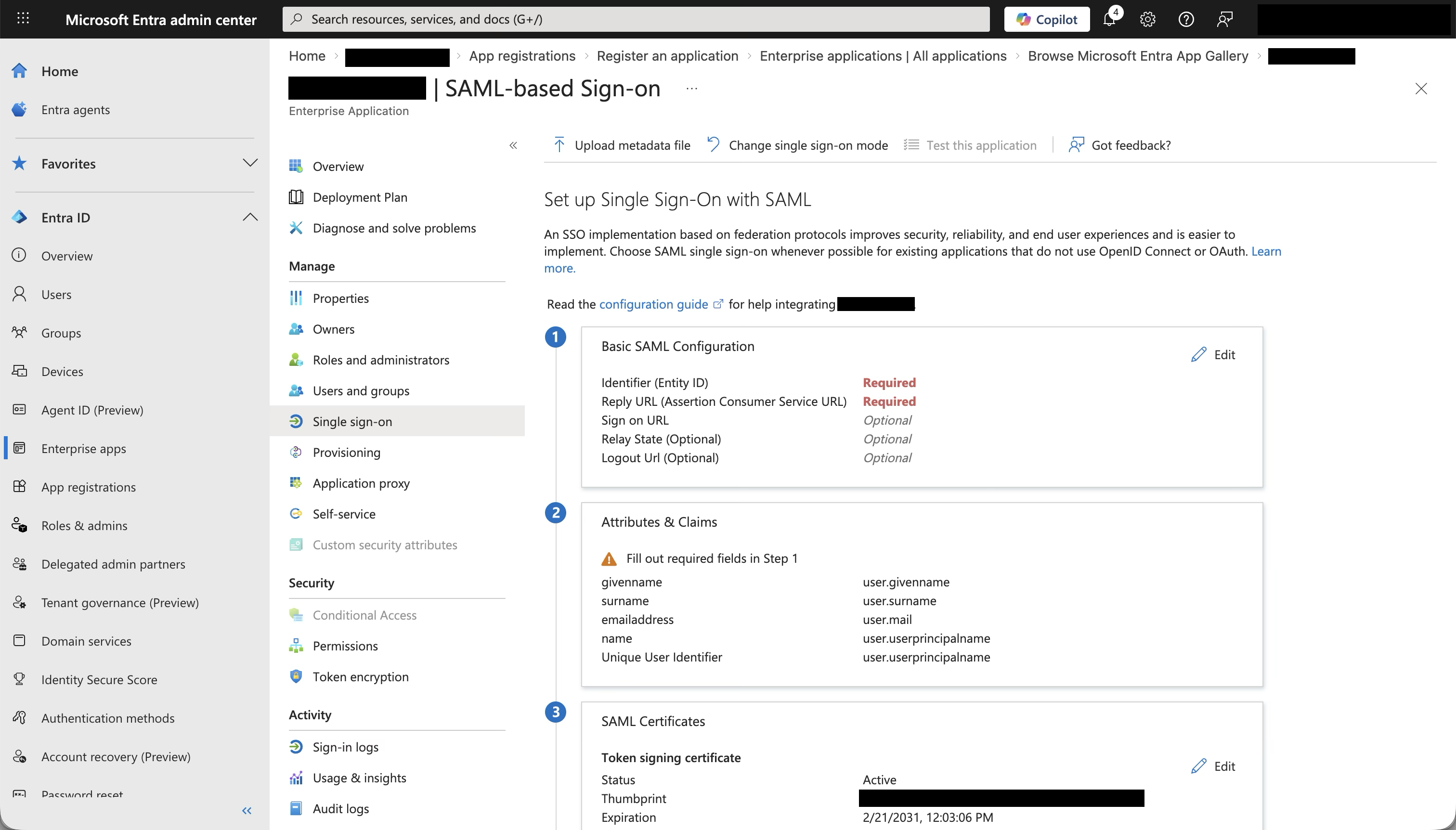Click the Authentication methods icon
Image resolution: width=1456 pixels, height=830 pixels.
(x=19, y=718)
